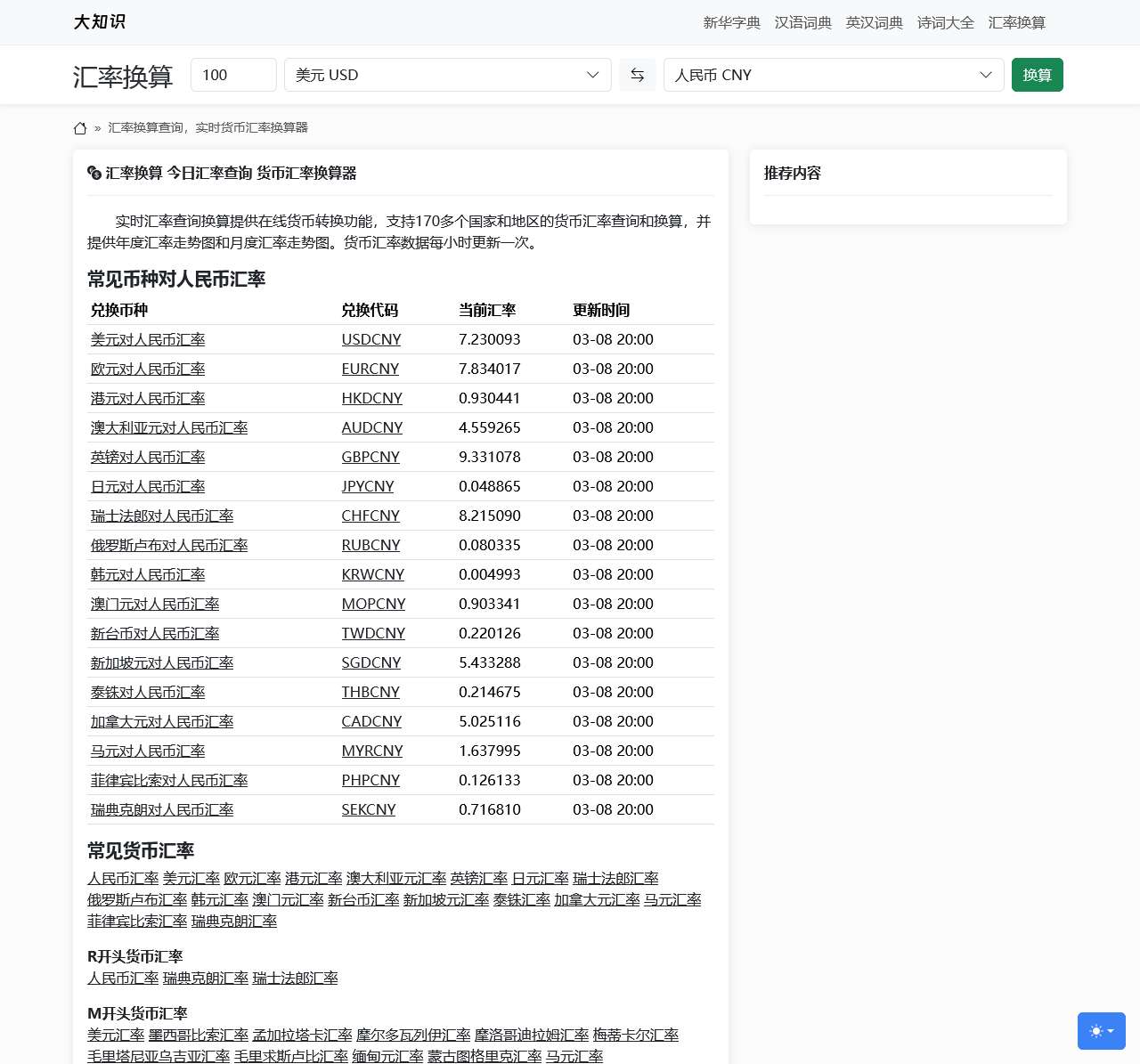This screenshot has width=1140, height=1064.
Task: Open 诗词大全 in the navigation bar
Action: (946, 23)
